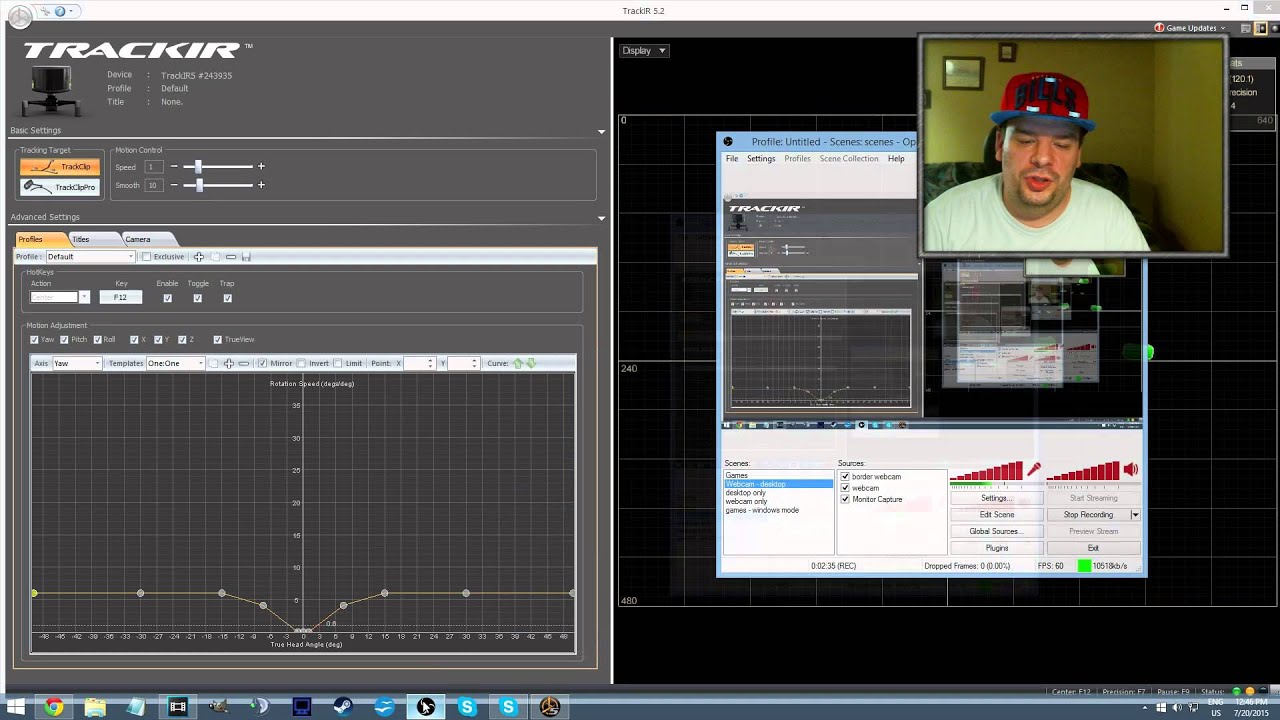Open the Help menu in OBS
This screenshot has height=720, width=1280.
tap(896, 159)
